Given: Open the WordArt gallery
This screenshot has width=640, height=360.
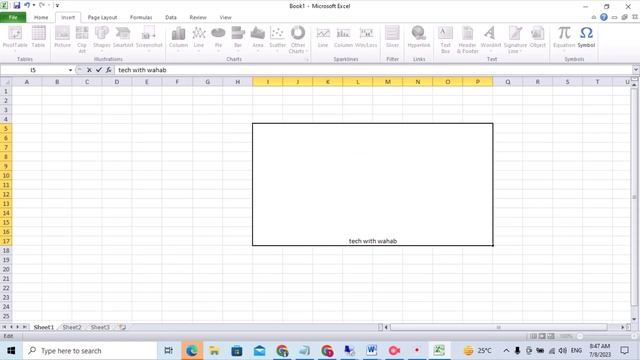Looking at the screenshot, I should point(491,38).
